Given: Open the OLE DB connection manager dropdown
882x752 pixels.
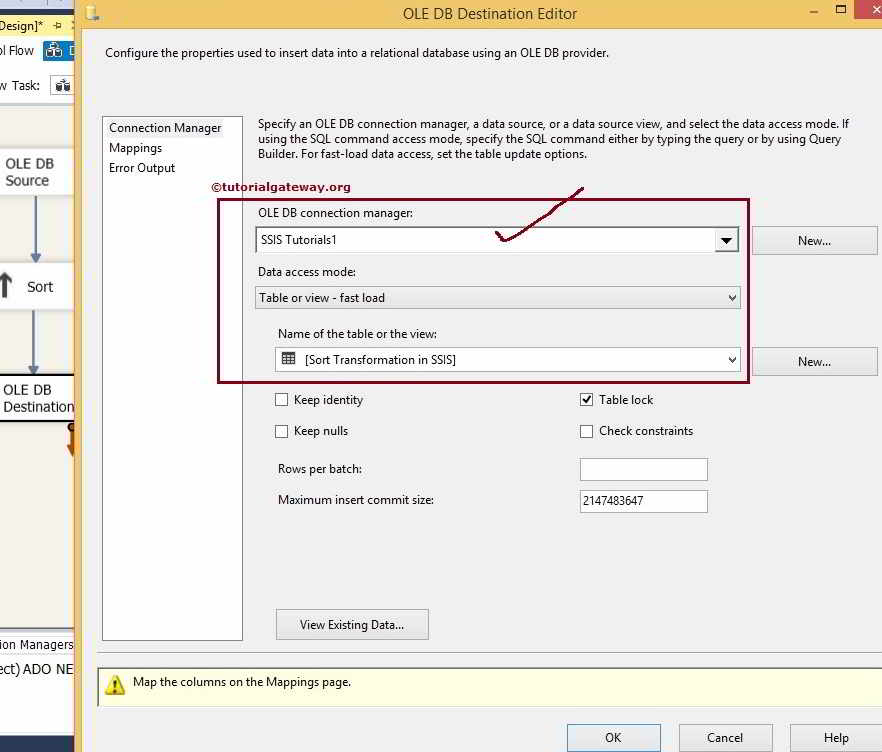Looking at the screenshot, I should pos(727,239).
